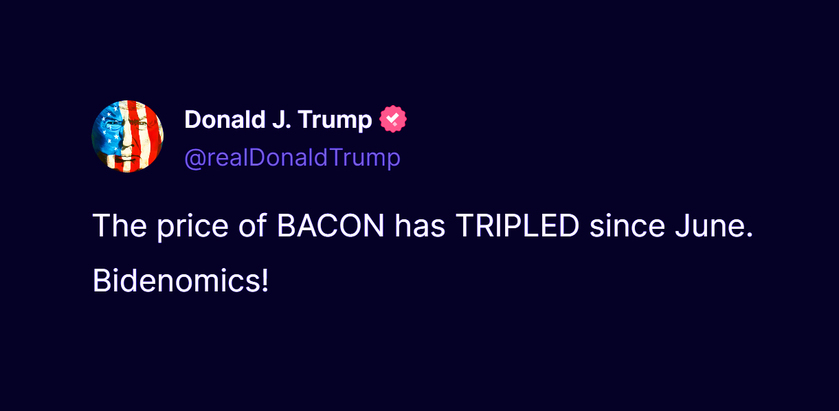Click the word of in the post

pyautogui.click(x=253, y=226)
